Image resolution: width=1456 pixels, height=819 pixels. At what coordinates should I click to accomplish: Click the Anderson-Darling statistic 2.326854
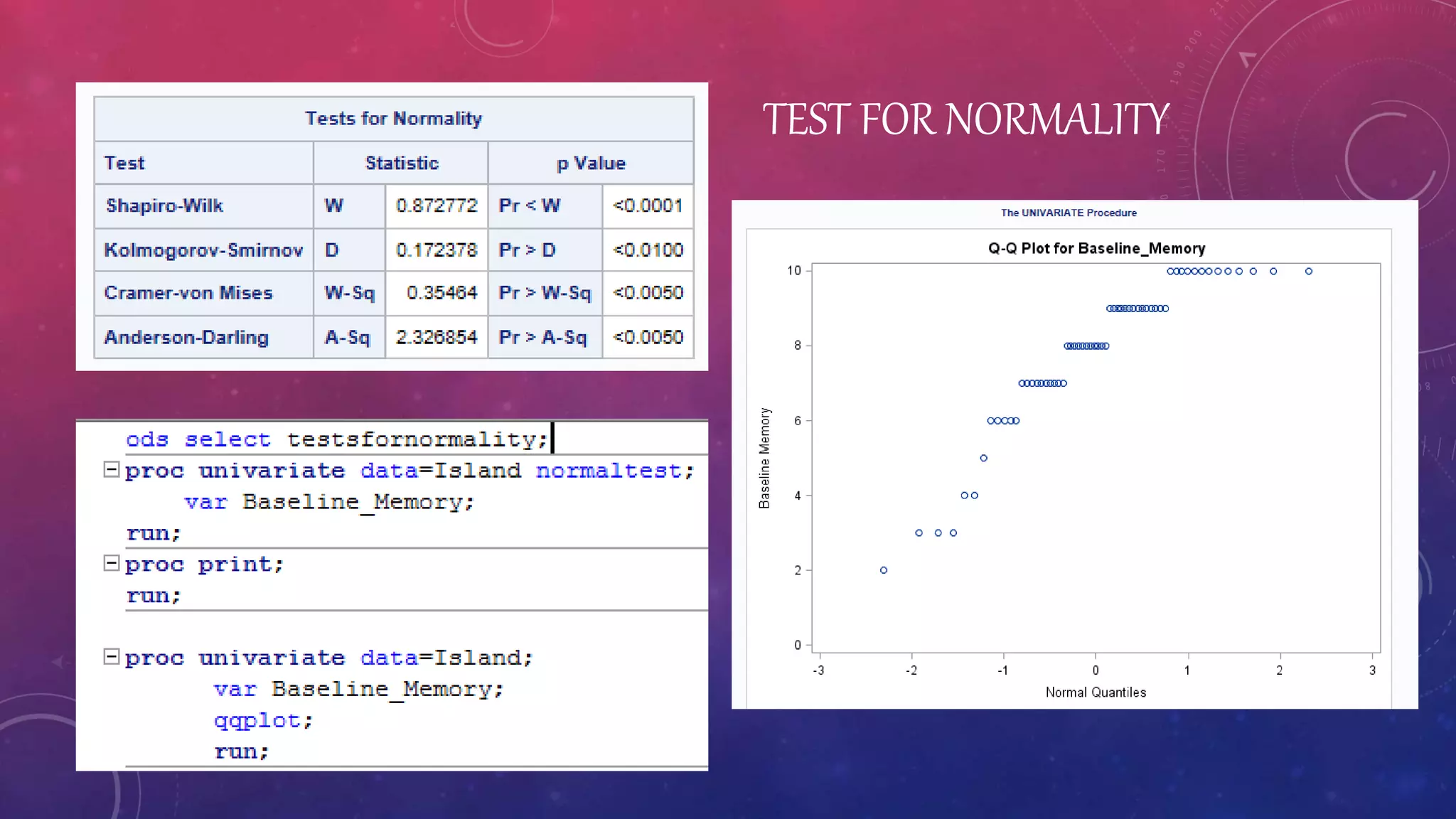[437, 338]
